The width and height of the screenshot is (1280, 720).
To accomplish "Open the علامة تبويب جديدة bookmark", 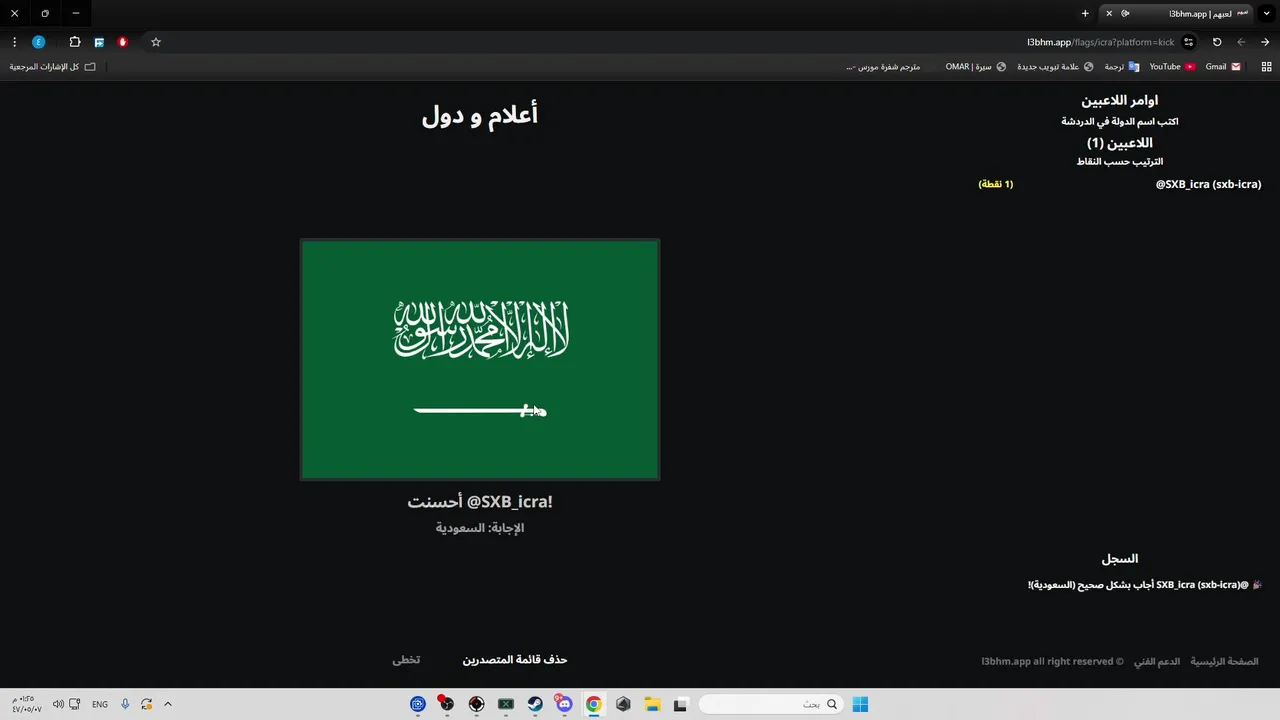I will pos(1055,66).
